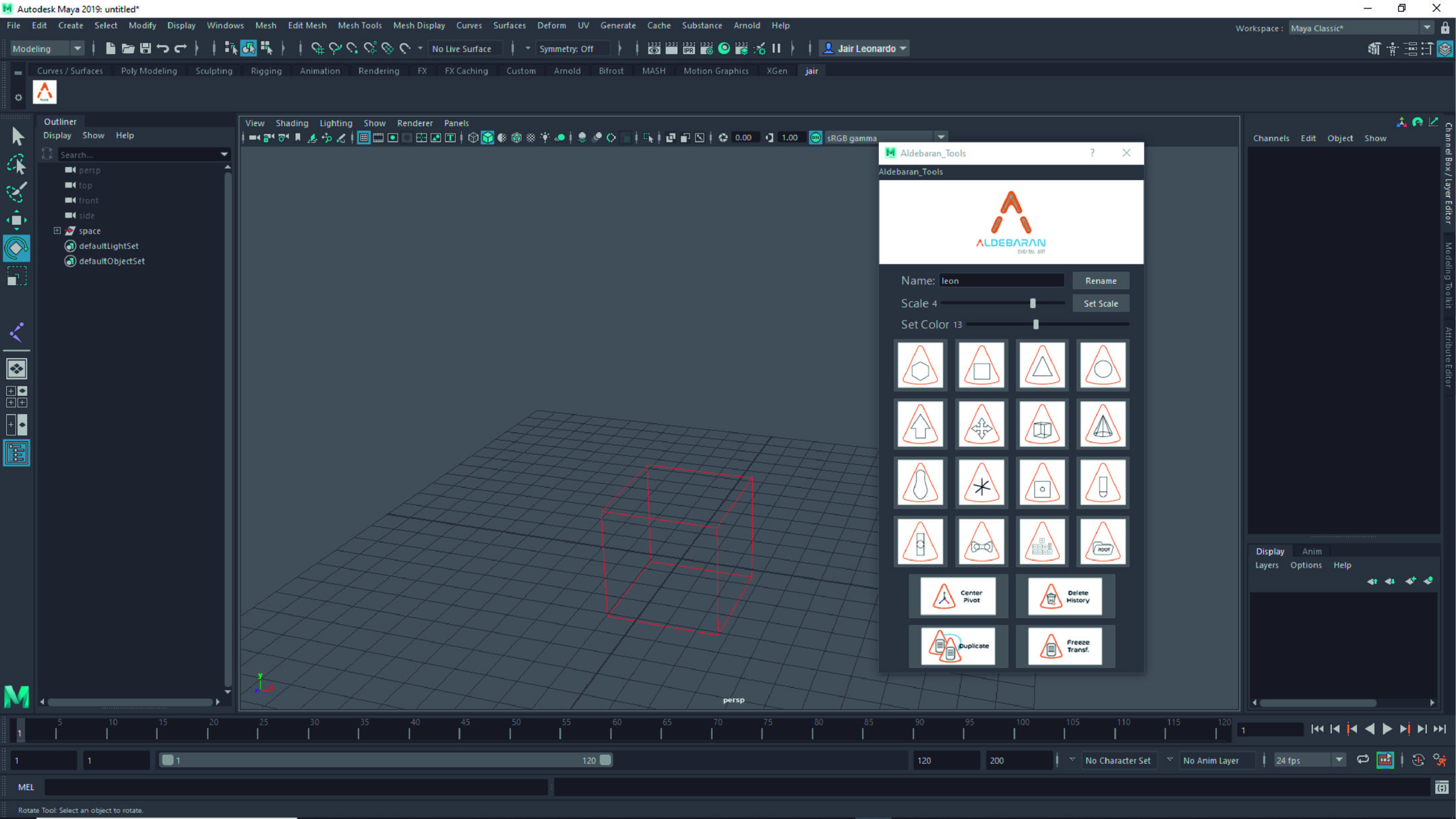Screen dimensions: 1456x819
Task: Open the Outliner layout icon in toolbox
Action: [16, 453]
